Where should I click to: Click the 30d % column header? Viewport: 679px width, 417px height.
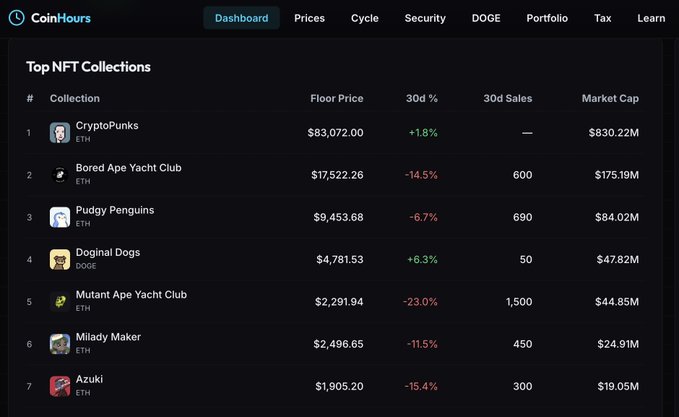click(x=422, y=98)
